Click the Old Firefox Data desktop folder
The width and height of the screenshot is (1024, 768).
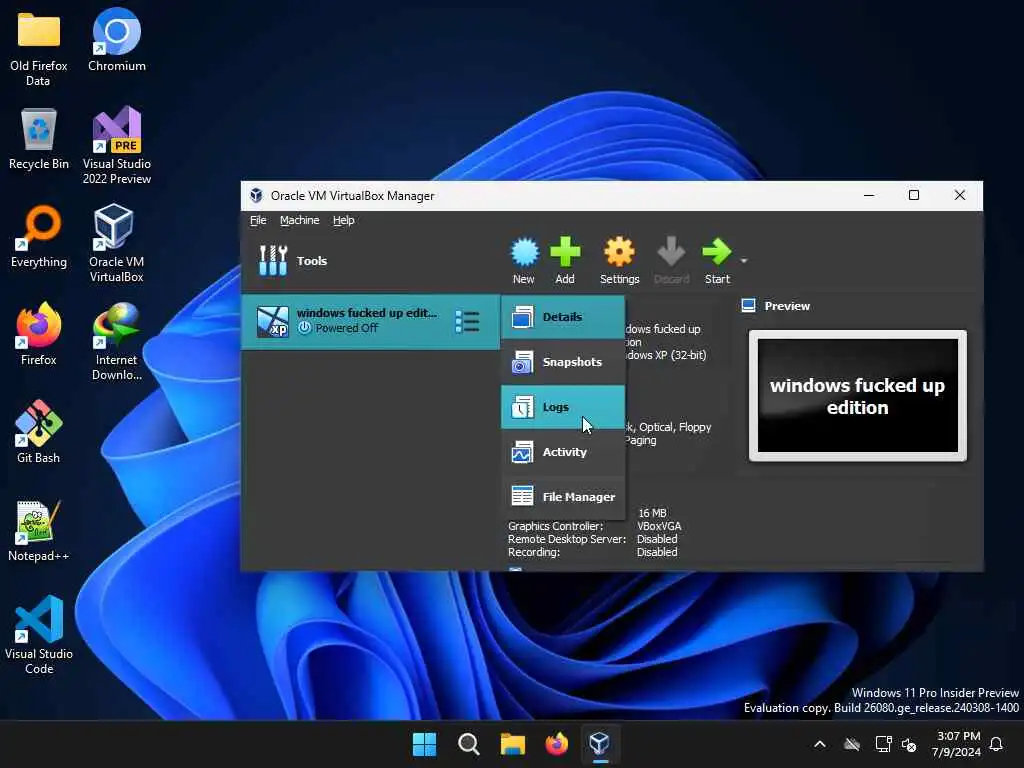point(39,48)
